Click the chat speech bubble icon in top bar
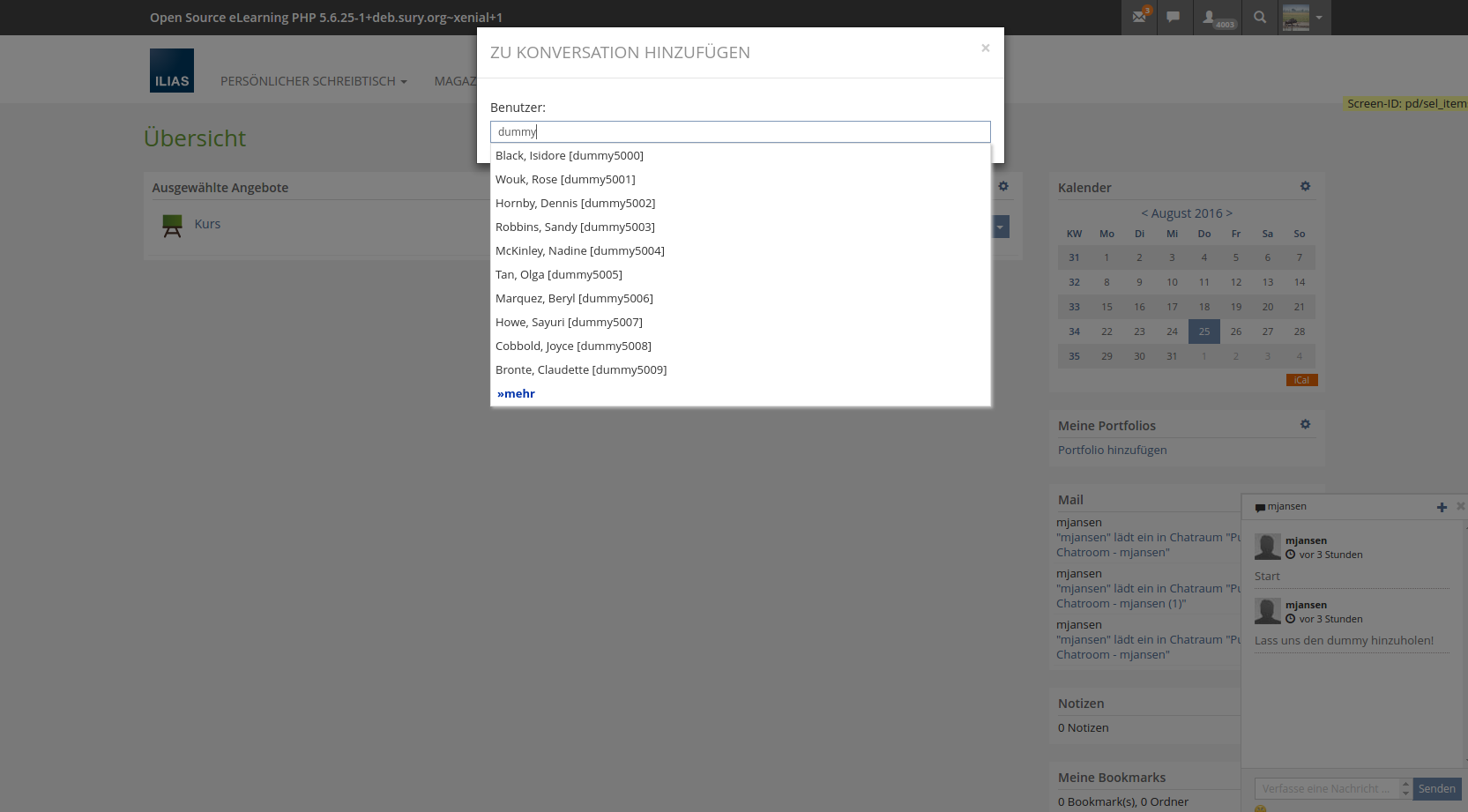The image size is (1468, 812). (x=1173, y=17)
